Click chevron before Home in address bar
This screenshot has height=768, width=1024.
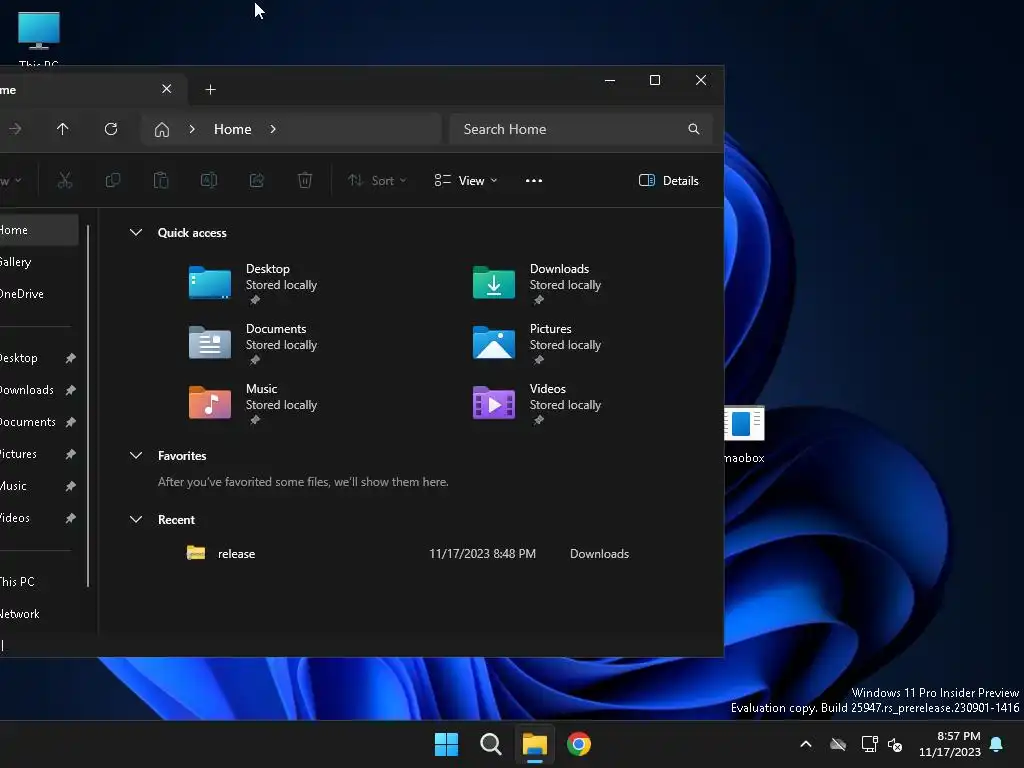tap(192, 129)
